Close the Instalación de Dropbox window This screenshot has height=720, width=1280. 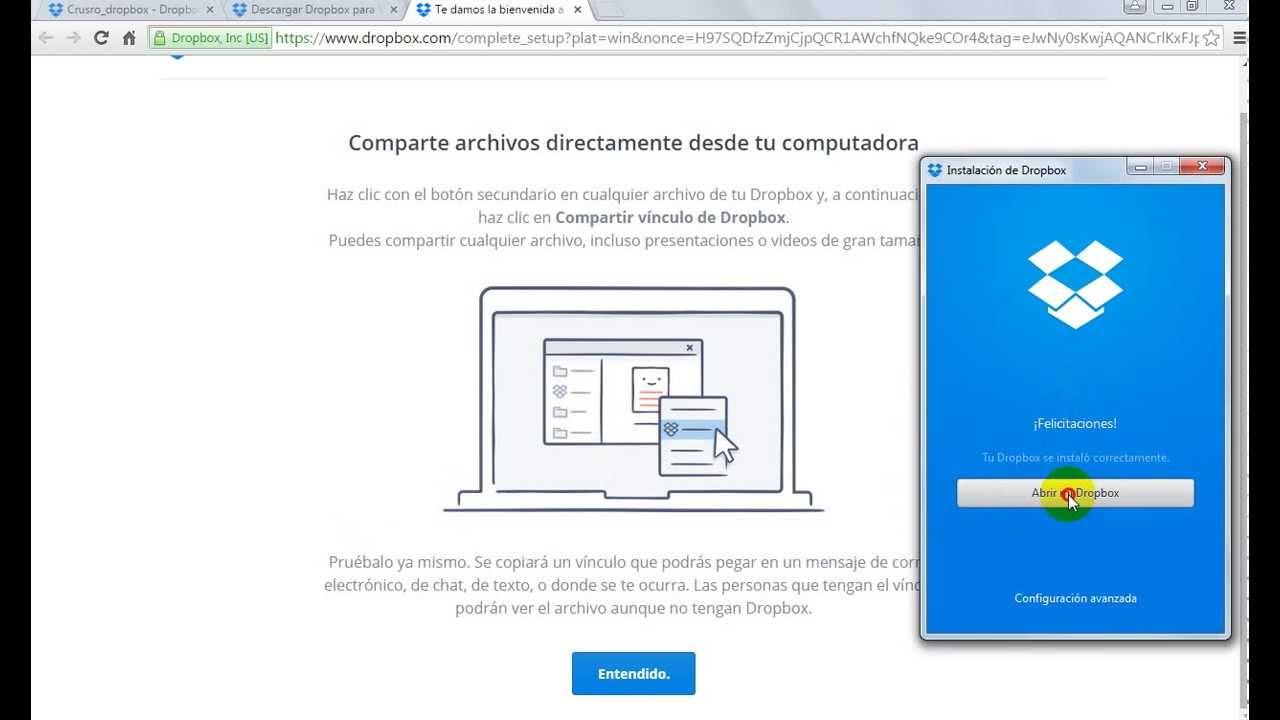(1201, 167)
